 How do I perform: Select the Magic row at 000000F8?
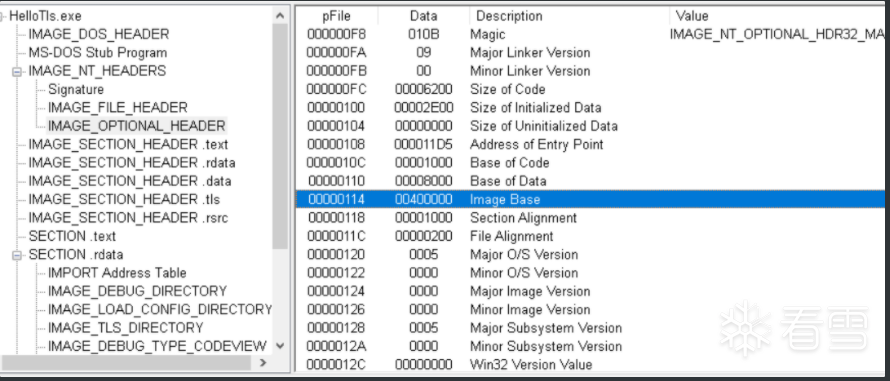click(x=590, y=34)
